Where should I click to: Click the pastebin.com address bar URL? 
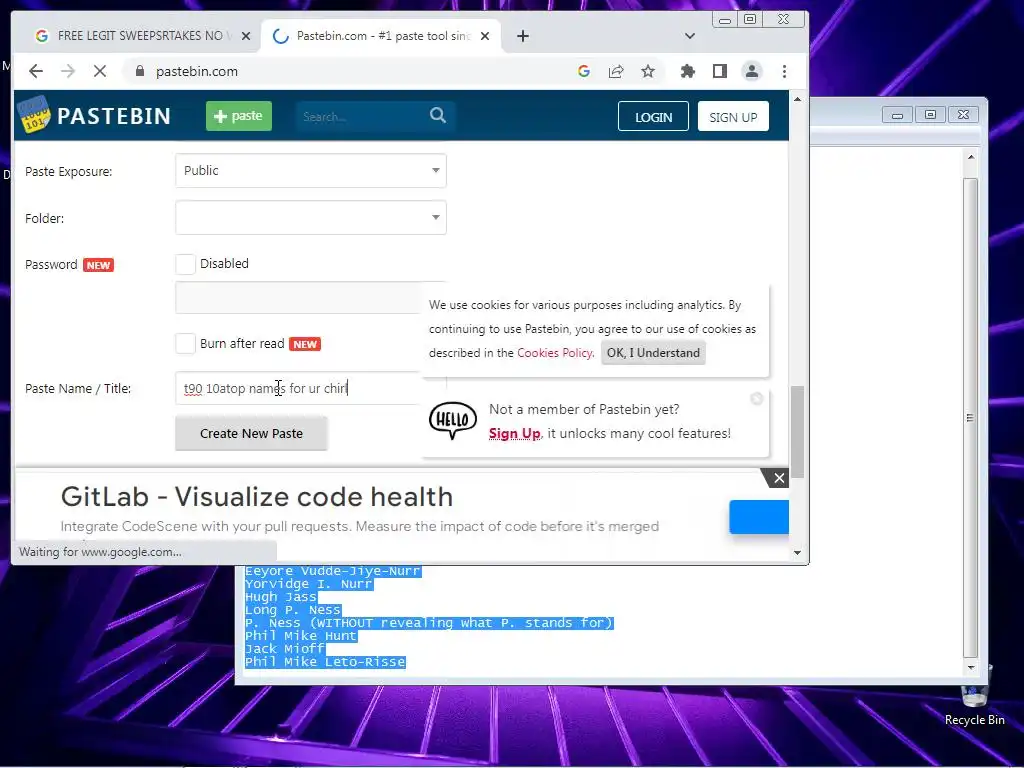click(197, 72)
